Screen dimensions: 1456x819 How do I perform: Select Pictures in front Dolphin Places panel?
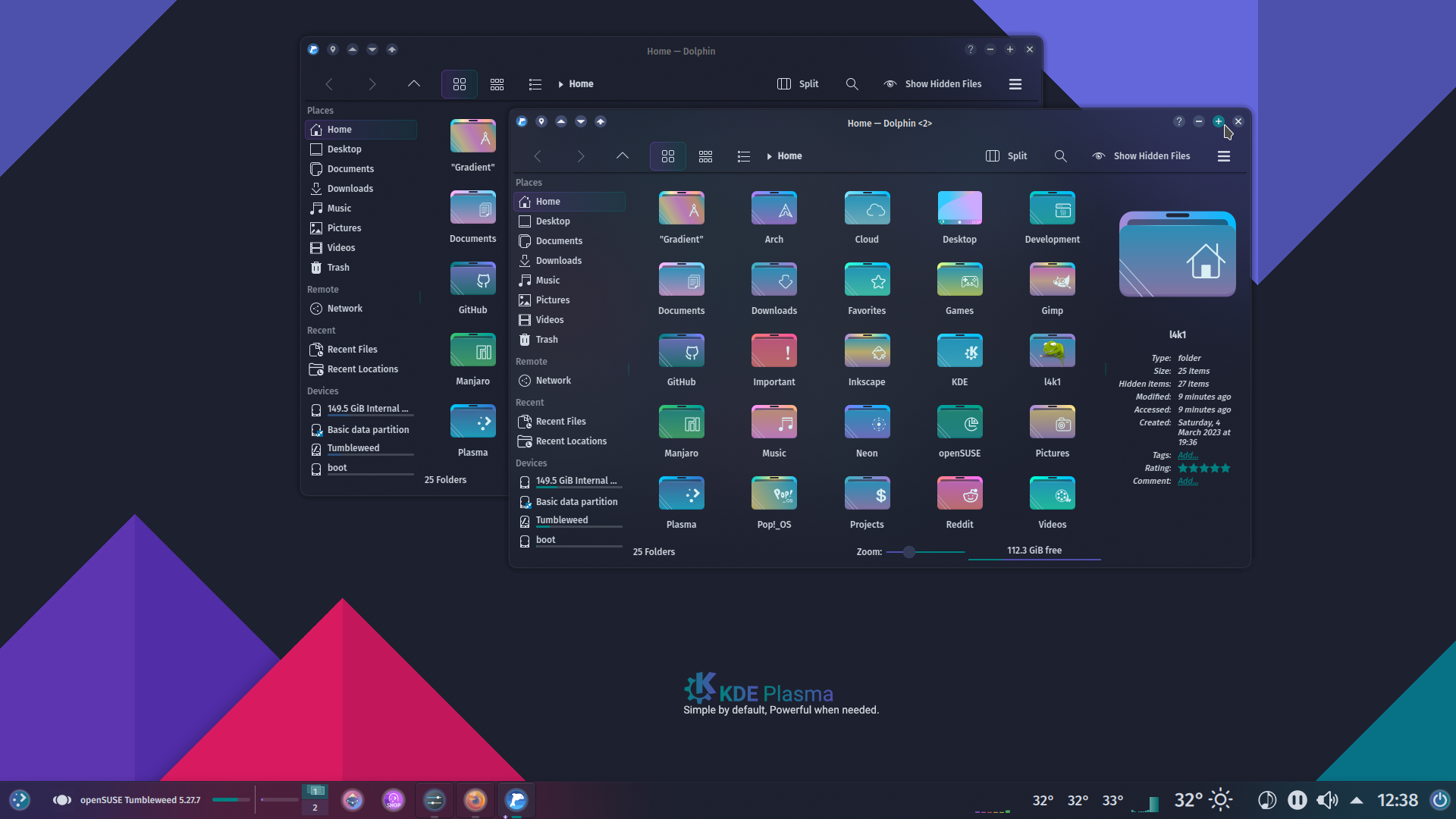pyautogui.click(x=570, y=300)
